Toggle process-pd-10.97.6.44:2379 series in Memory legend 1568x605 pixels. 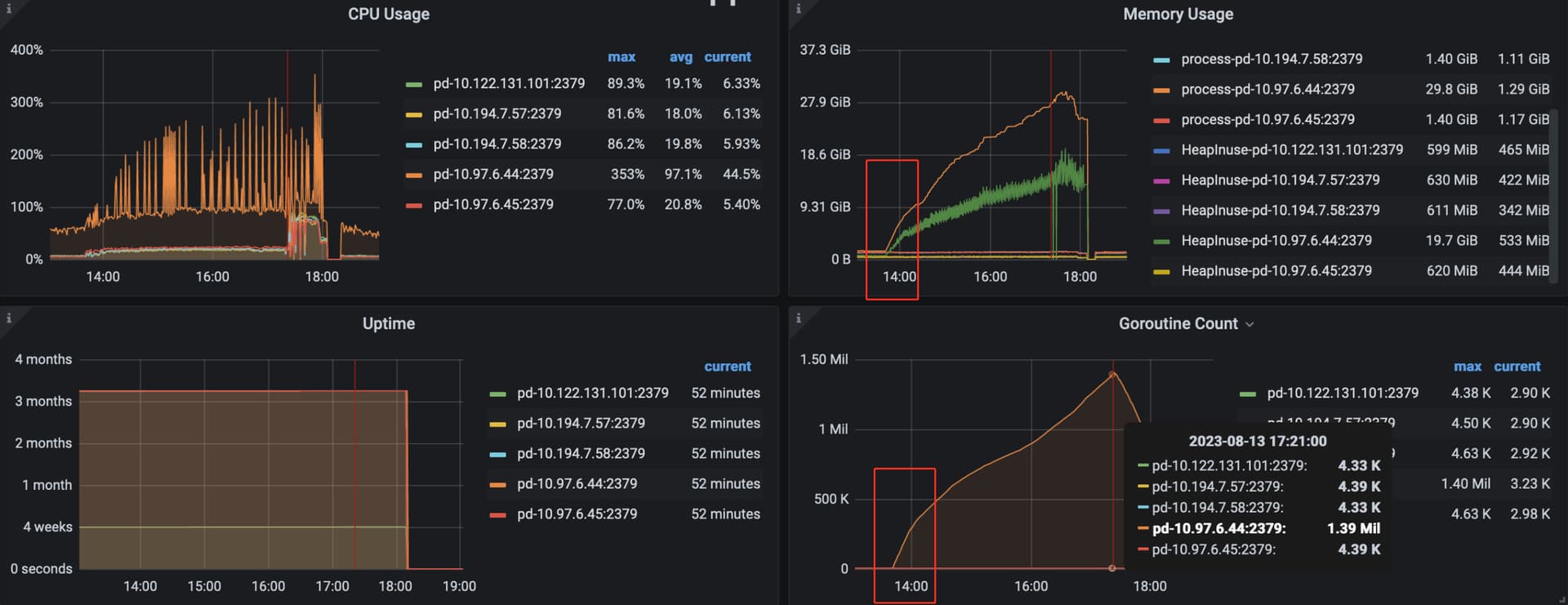(x=1267, y=89)
